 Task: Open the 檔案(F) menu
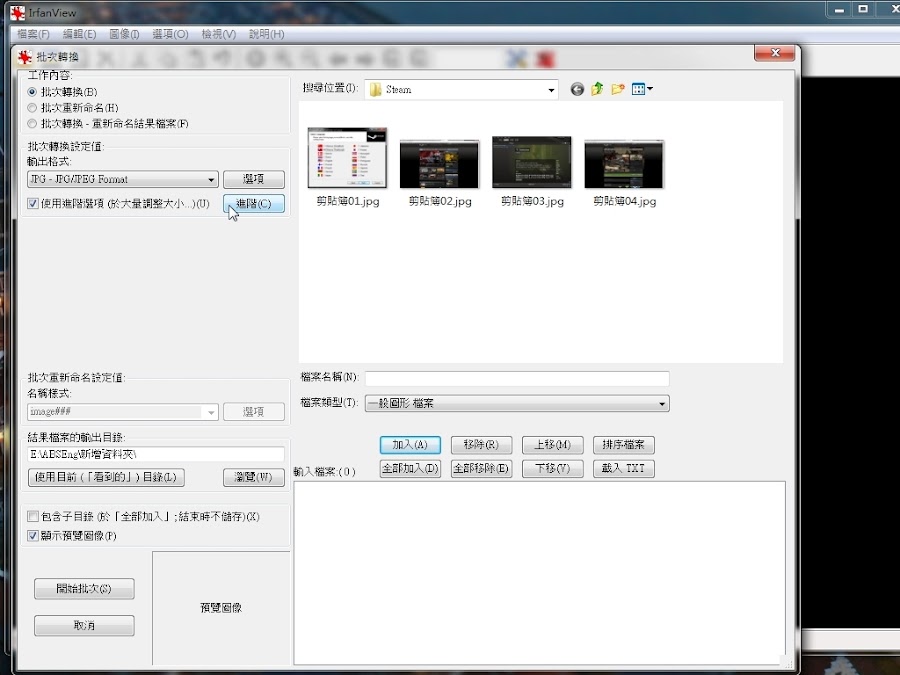(33, 34)
